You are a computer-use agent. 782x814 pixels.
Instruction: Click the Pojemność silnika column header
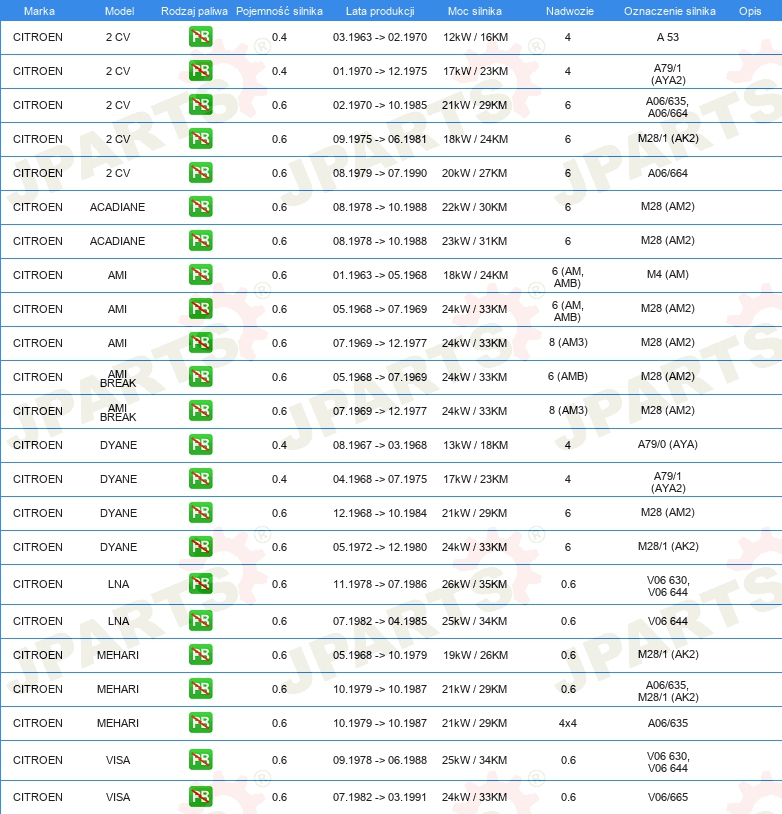279,11
